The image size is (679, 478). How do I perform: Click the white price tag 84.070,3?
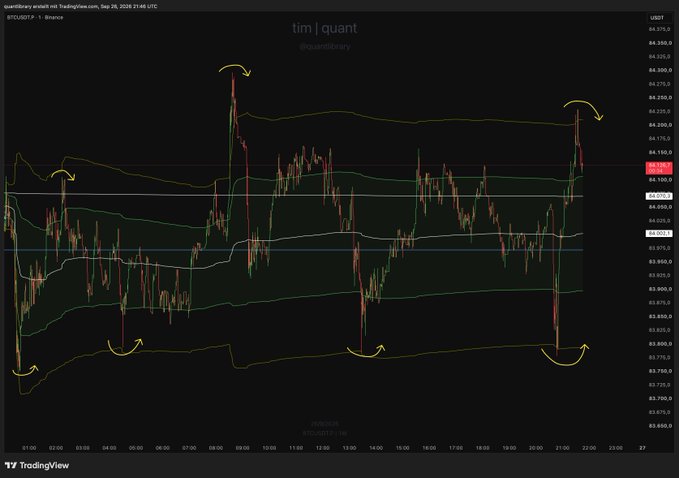659,196
